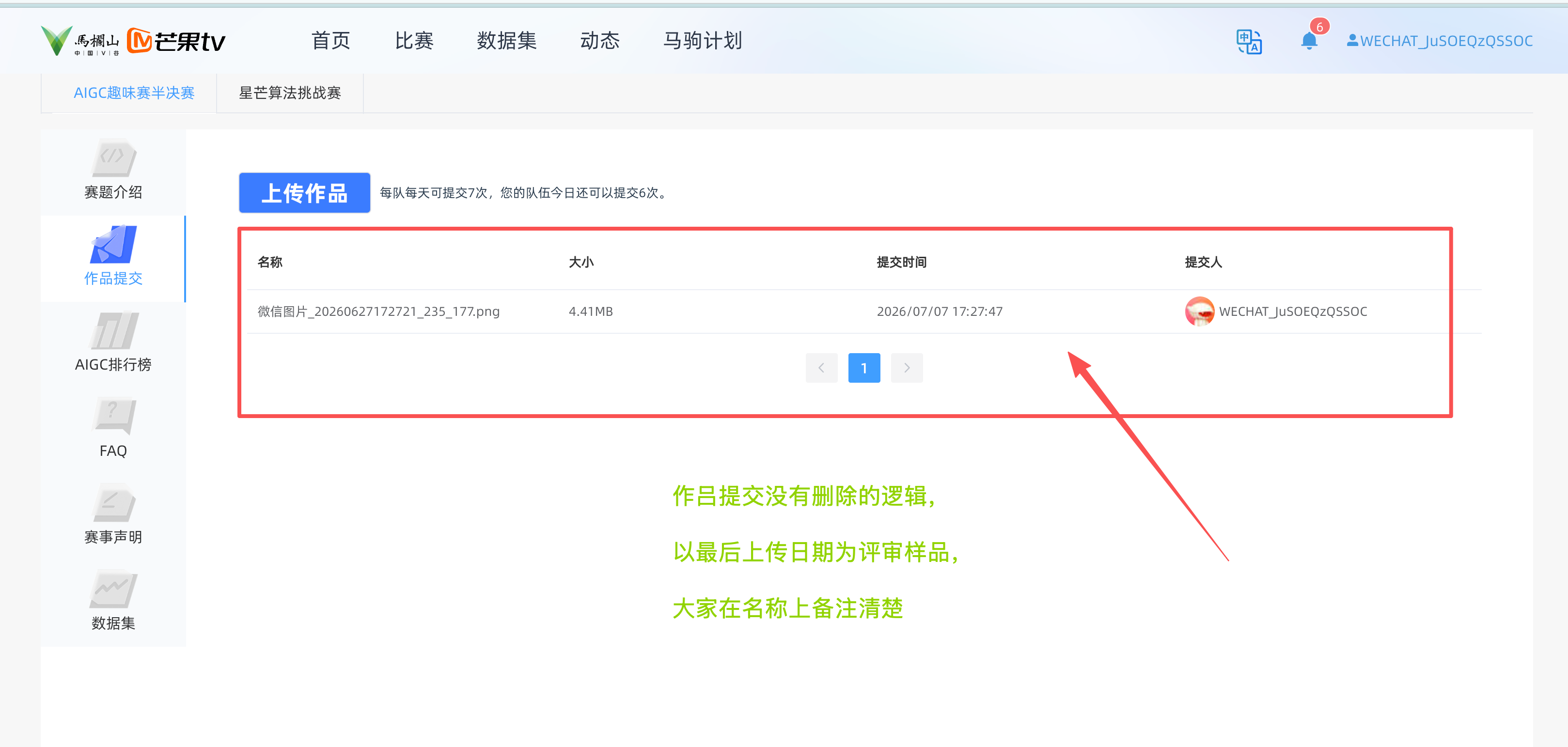Switch to the 星芒算法挑战赛 tab
Screen dimensions: 1568x747
tap(290, 93)
